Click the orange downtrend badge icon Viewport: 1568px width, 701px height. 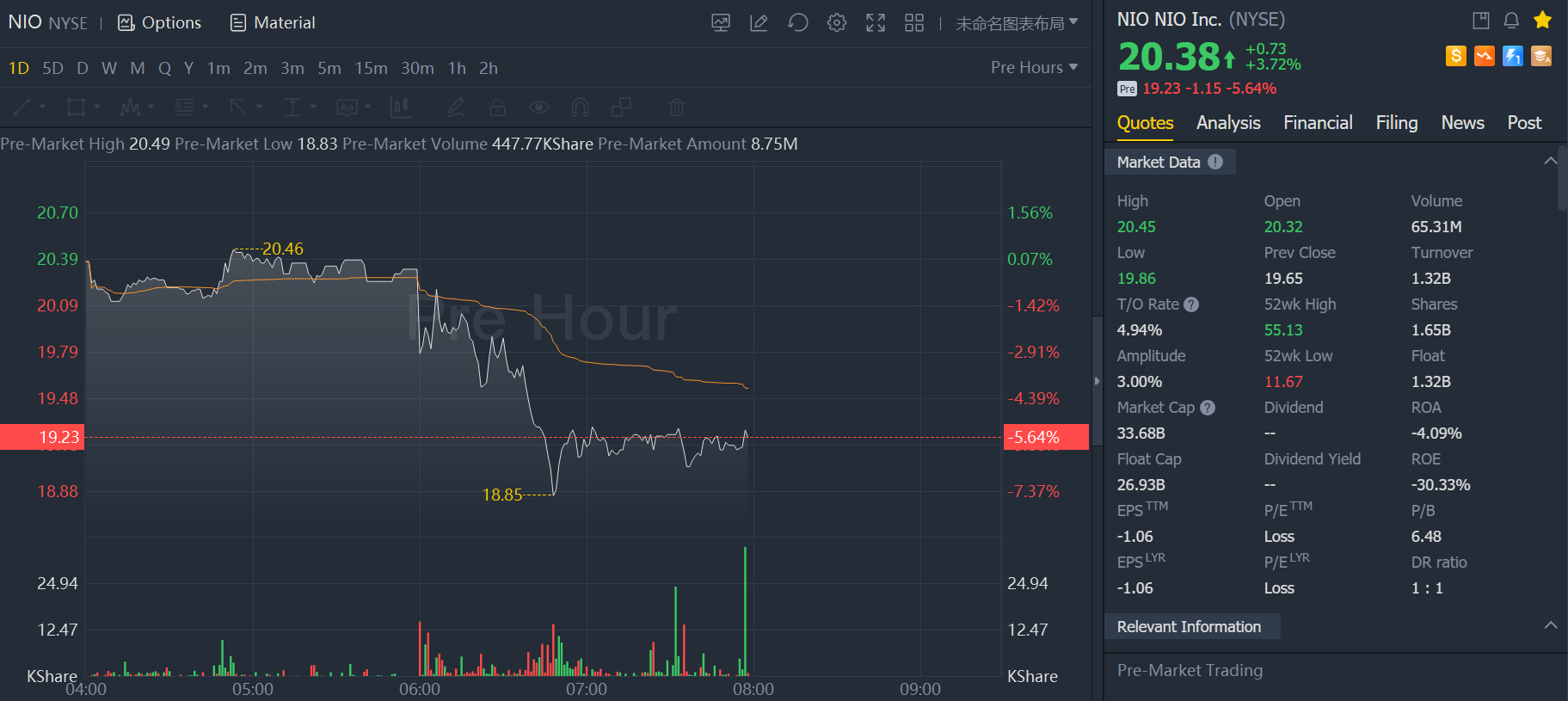tap(1485, 56)
